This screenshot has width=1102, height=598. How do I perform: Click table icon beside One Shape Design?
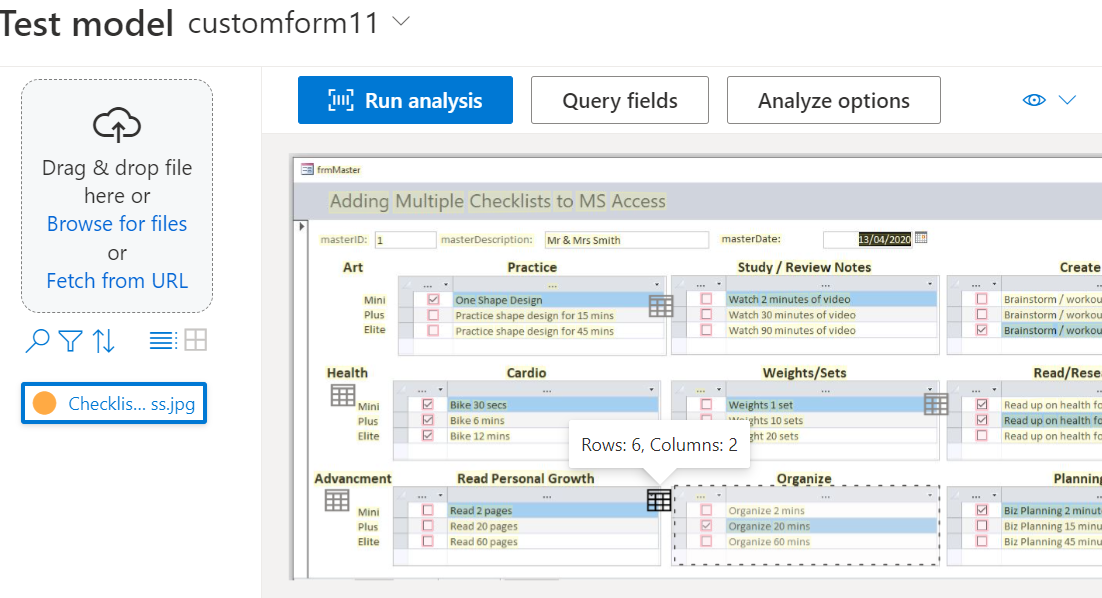pos(661,306)
